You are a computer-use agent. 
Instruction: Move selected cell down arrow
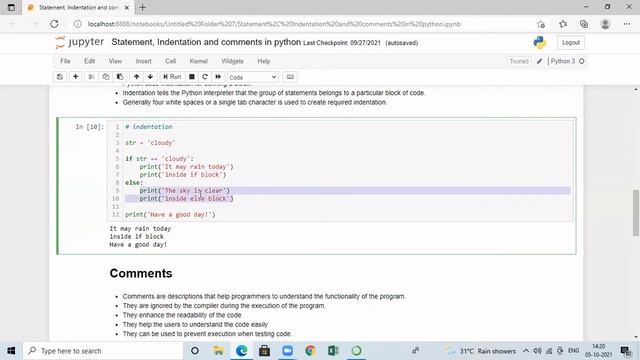[x=150, y=77]
